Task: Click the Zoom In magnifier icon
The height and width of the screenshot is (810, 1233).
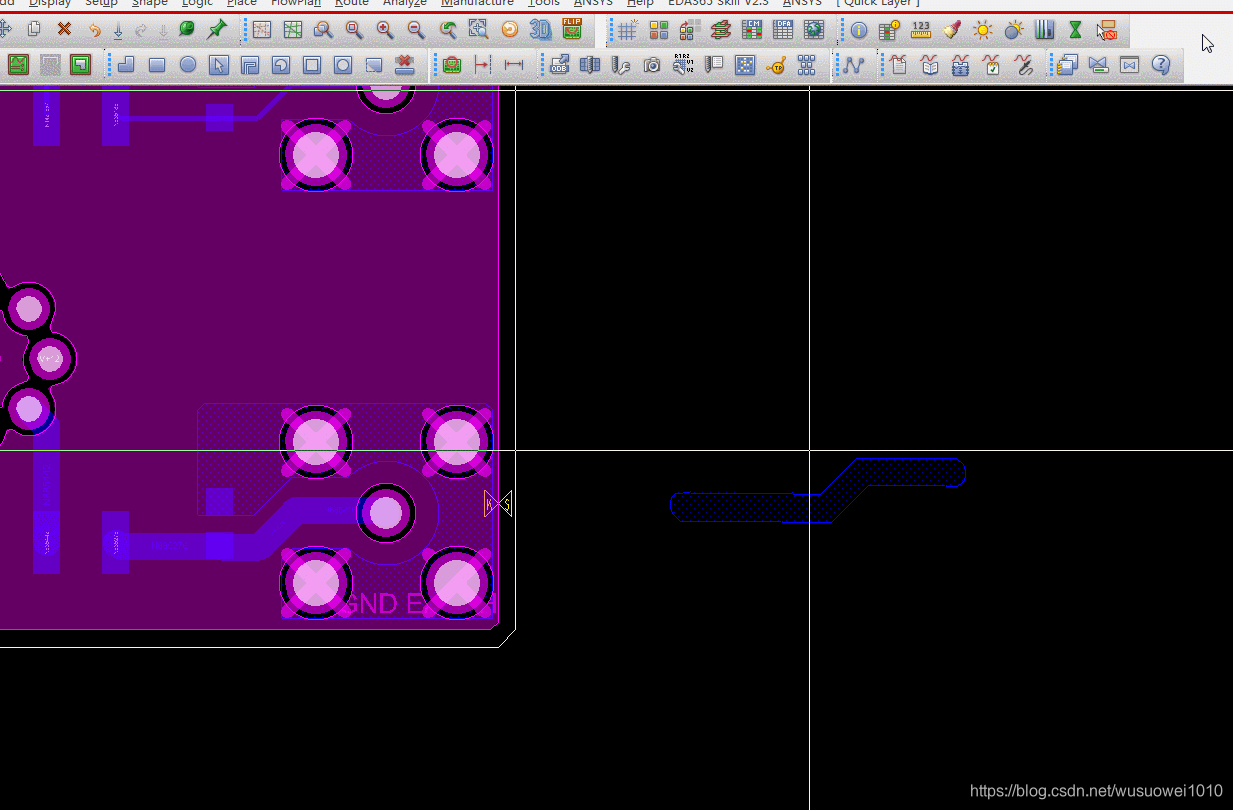Action: (x=385, y=30)
